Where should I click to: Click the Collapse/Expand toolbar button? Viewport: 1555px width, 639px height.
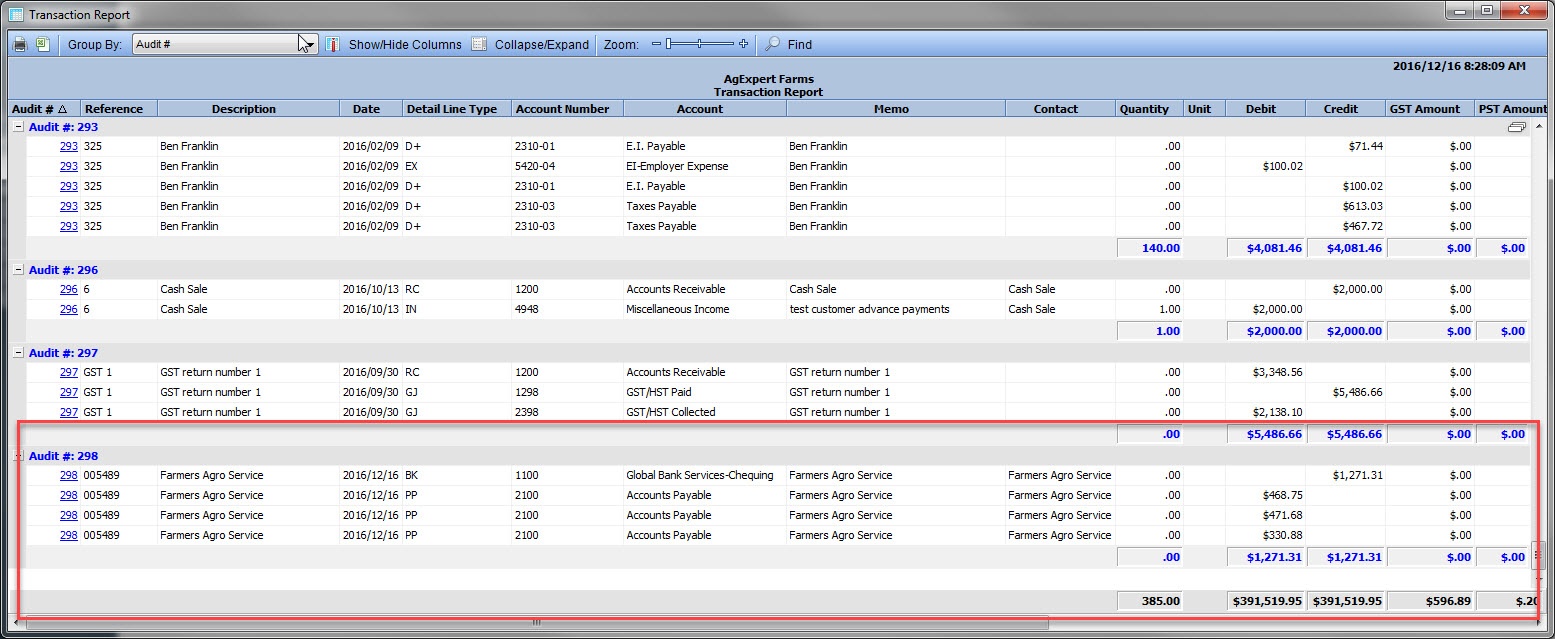[530, 44]
